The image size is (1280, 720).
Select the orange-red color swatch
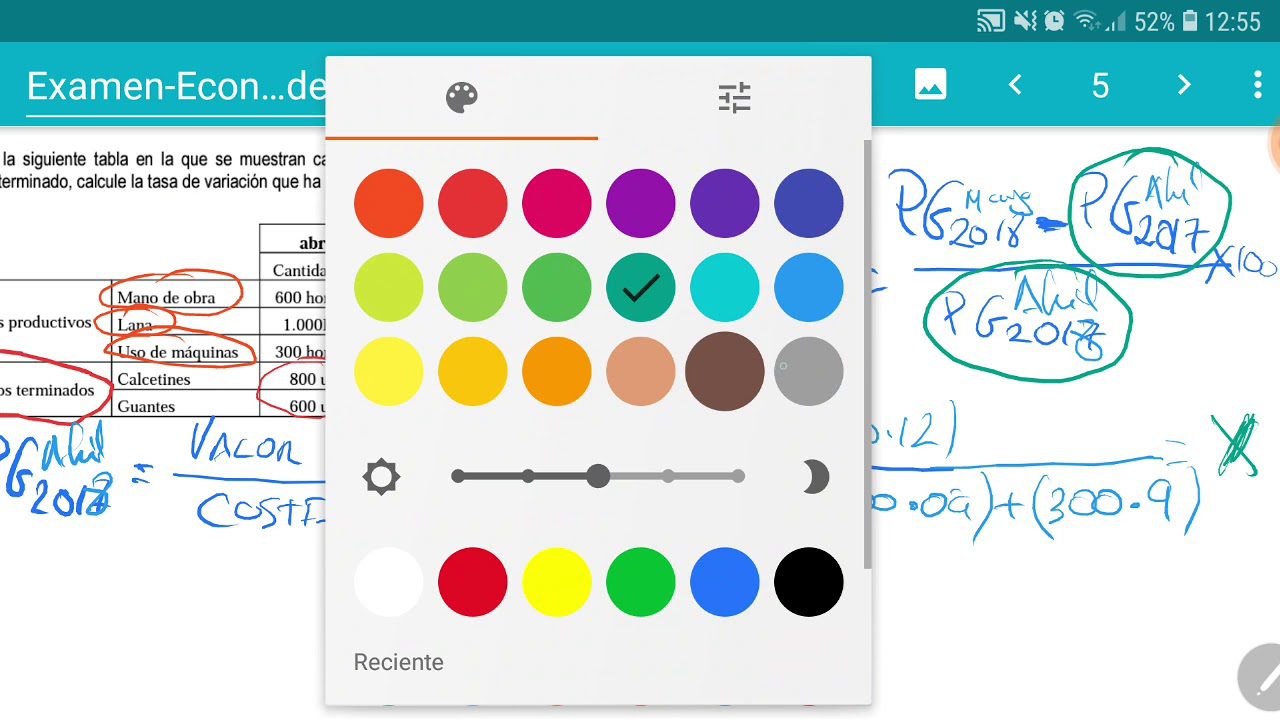click(389, 203)
